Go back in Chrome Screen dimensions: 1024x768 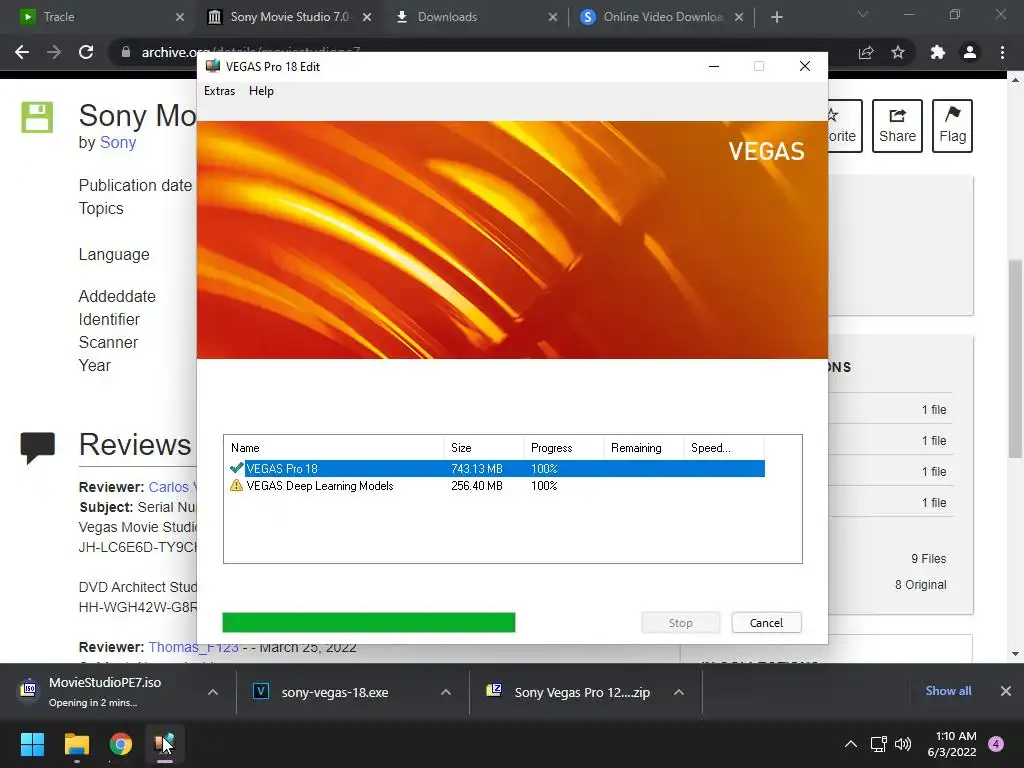tap(22, 52)
